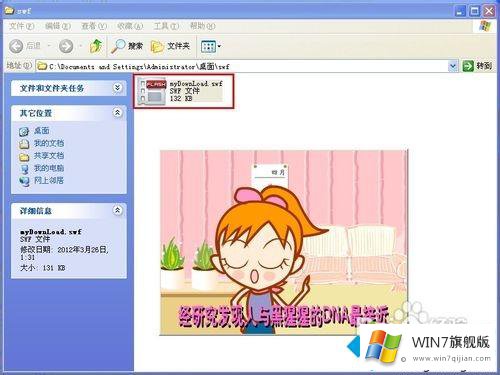Open the Forward history dropdown arrow
This screenshot has height=375, width=500.
80,46
